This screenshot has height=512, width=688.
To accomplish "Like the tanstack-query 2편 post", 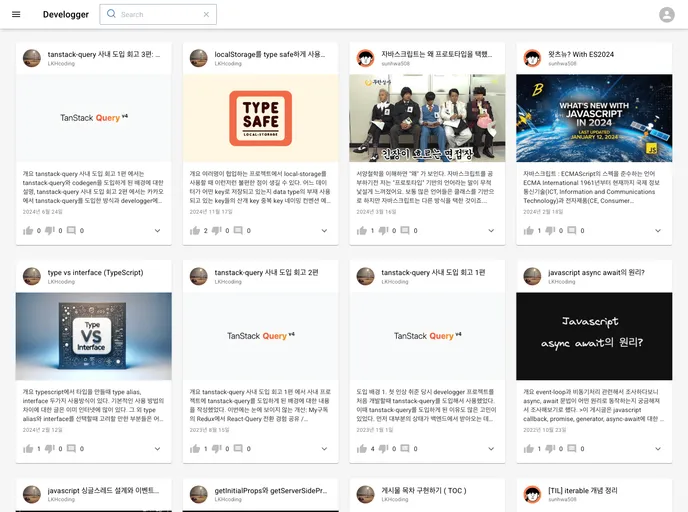I will [x=195, y=448].
